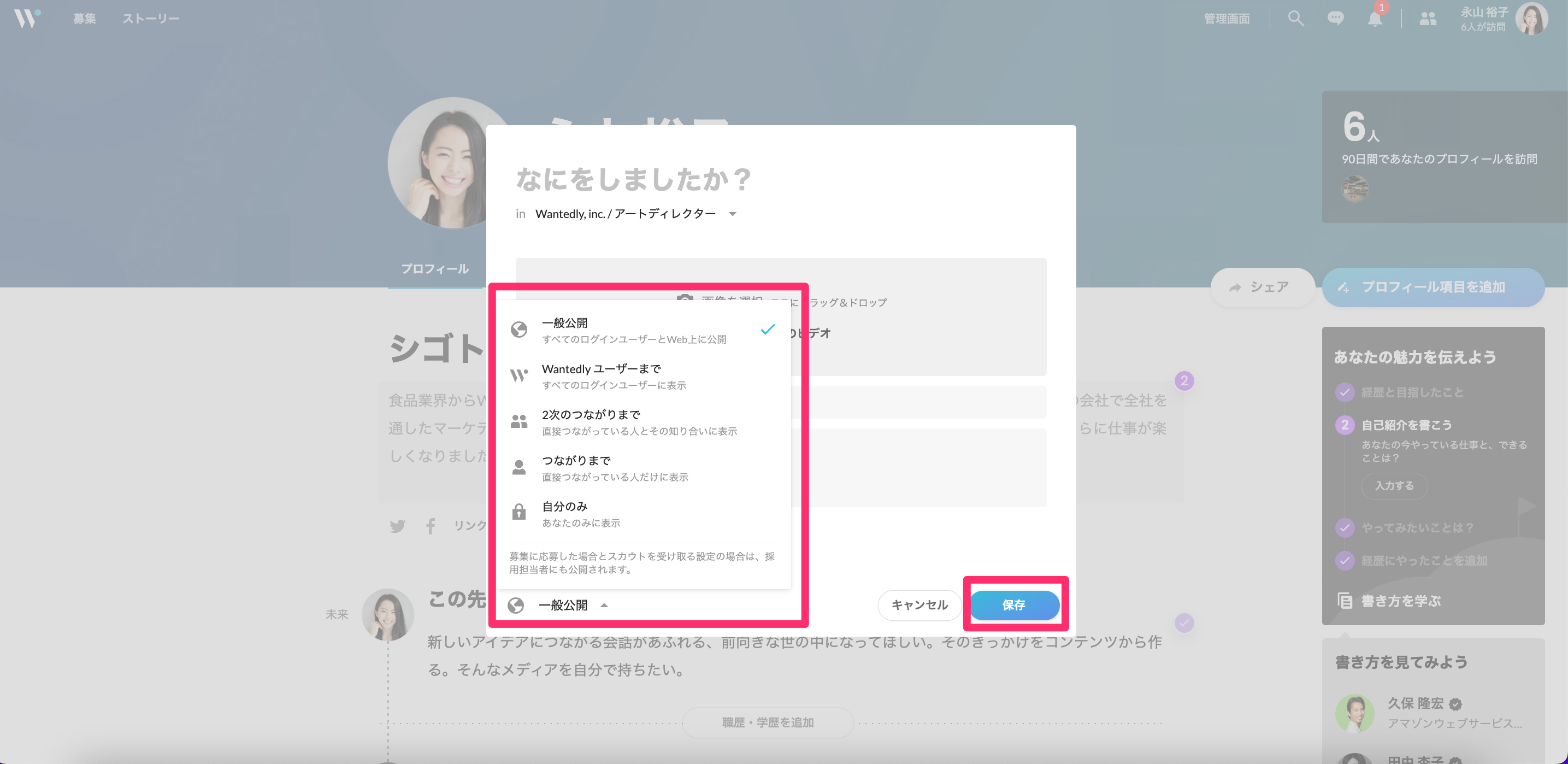This screenshot has width=1568, height=764.
Task: Click the 自己紹介を書こう step item
Action: coord(1406,425)
